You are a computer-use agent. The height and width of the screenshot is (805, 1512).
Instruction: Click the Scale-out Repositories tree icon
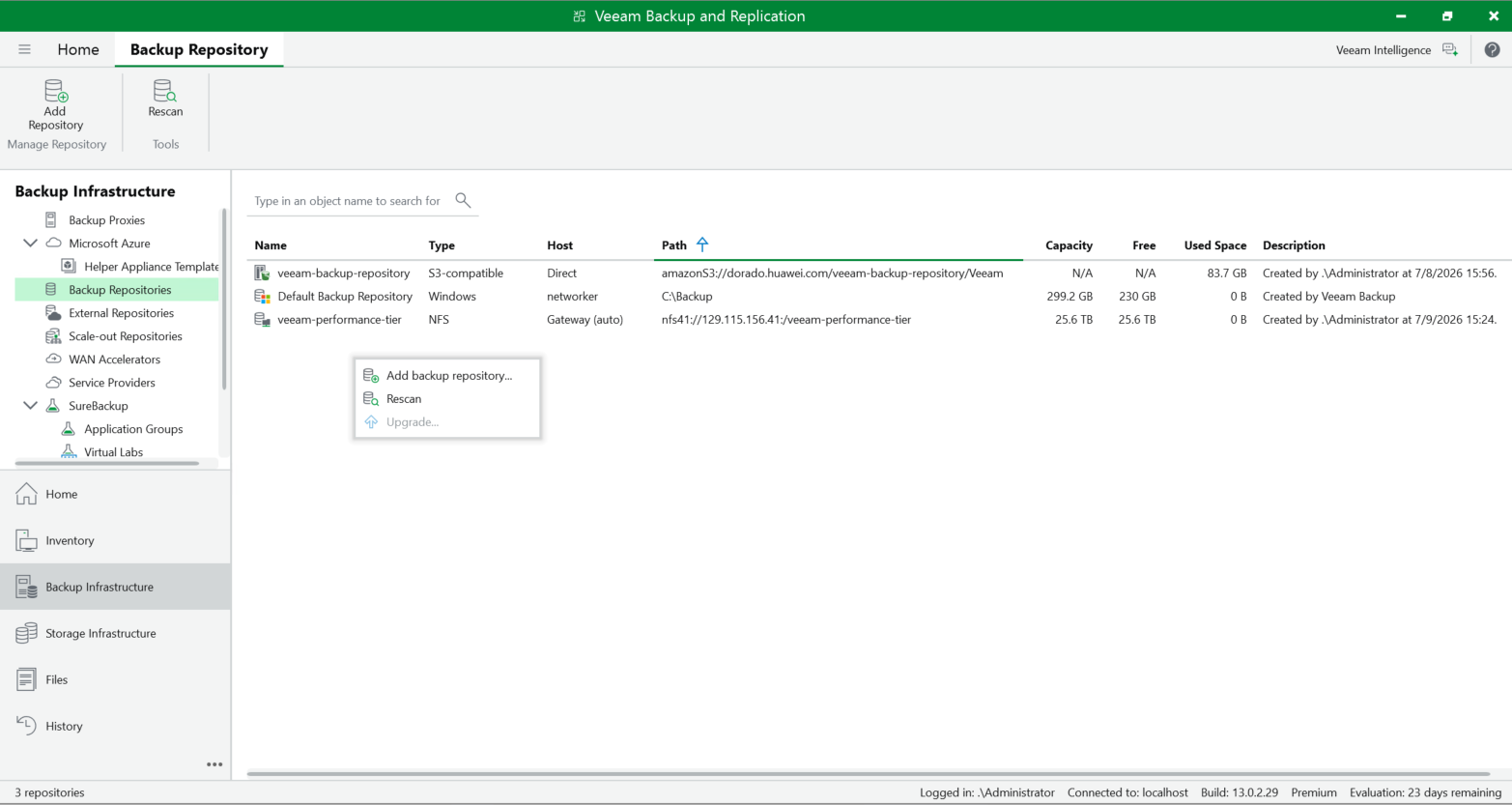pyautogui.click(x=54, y=336)
